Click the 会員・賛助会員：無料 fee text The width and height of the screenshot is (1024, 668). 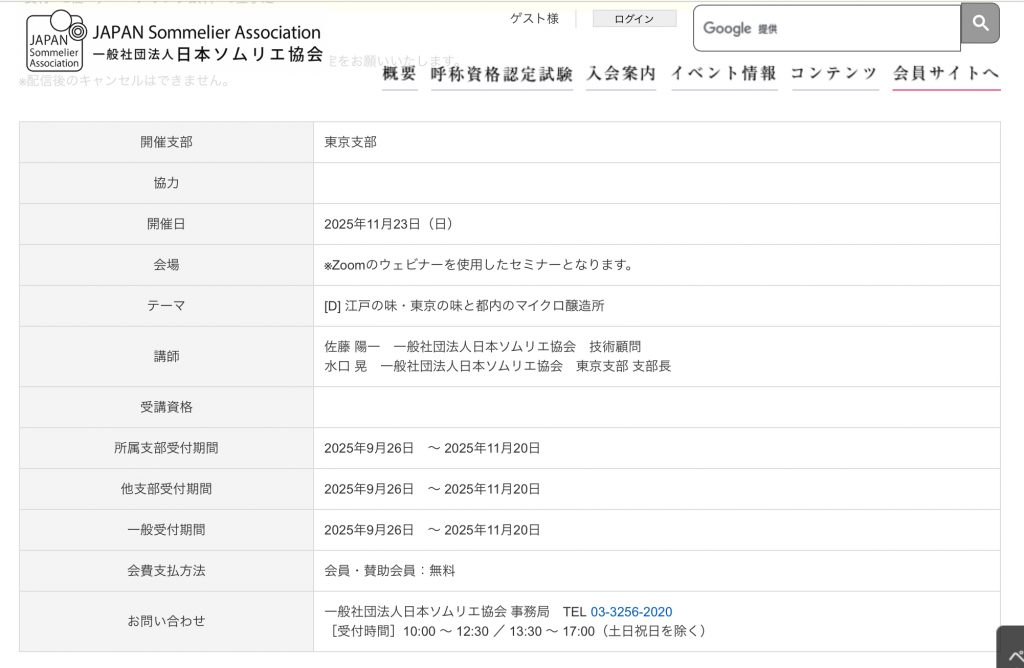(389, 570)
